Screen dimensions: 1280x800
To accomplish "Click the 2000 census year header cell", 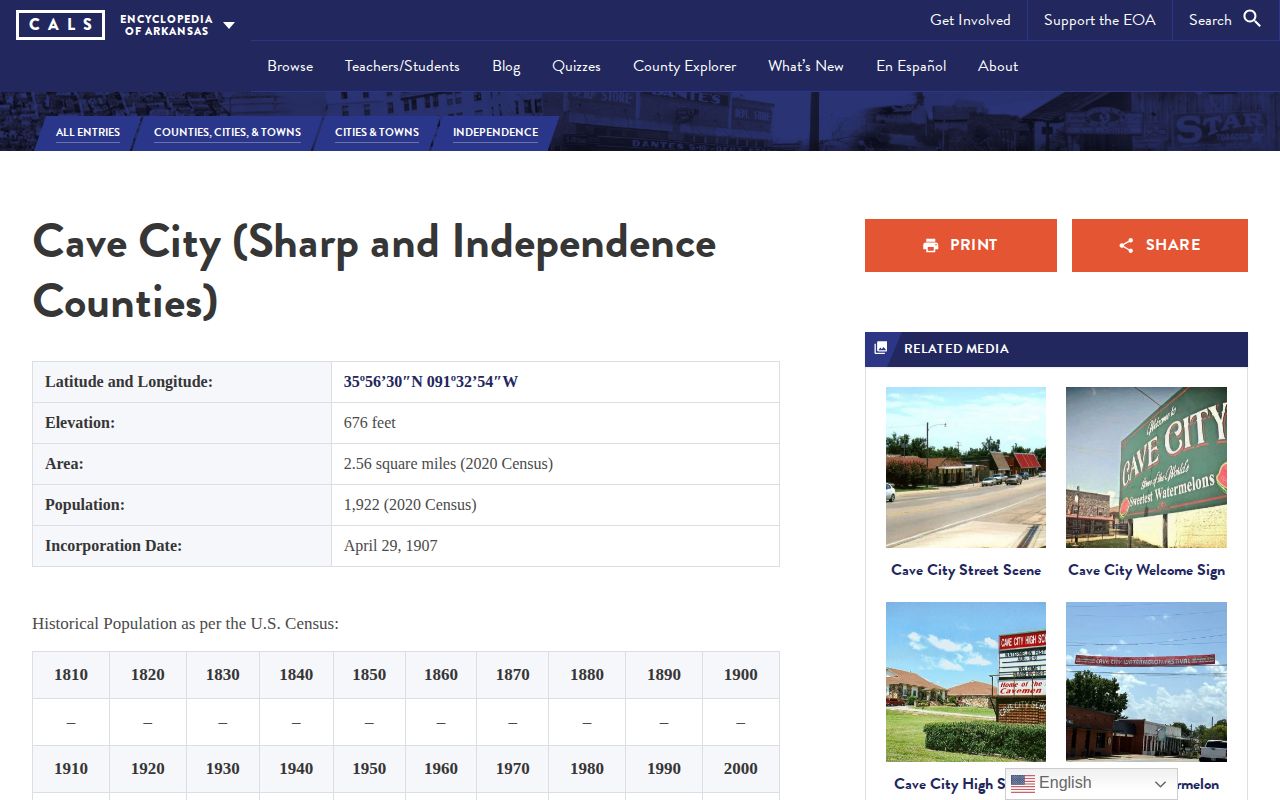I will (741, 768).
